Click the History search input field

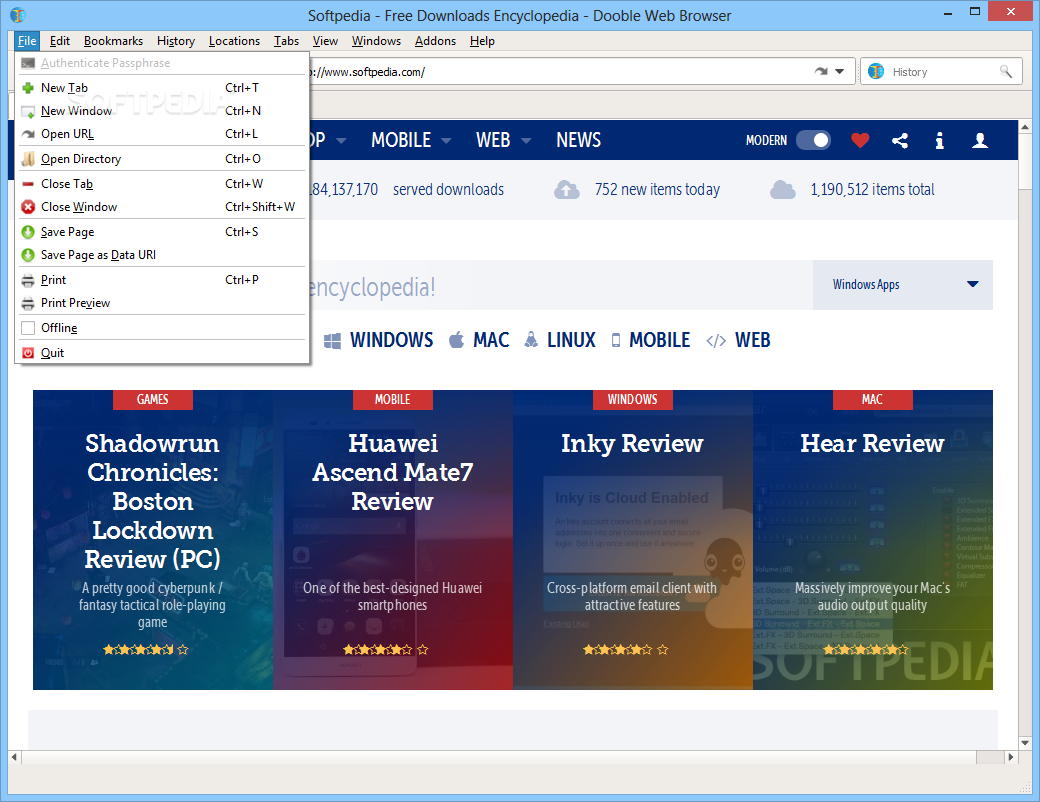[942, 72]
